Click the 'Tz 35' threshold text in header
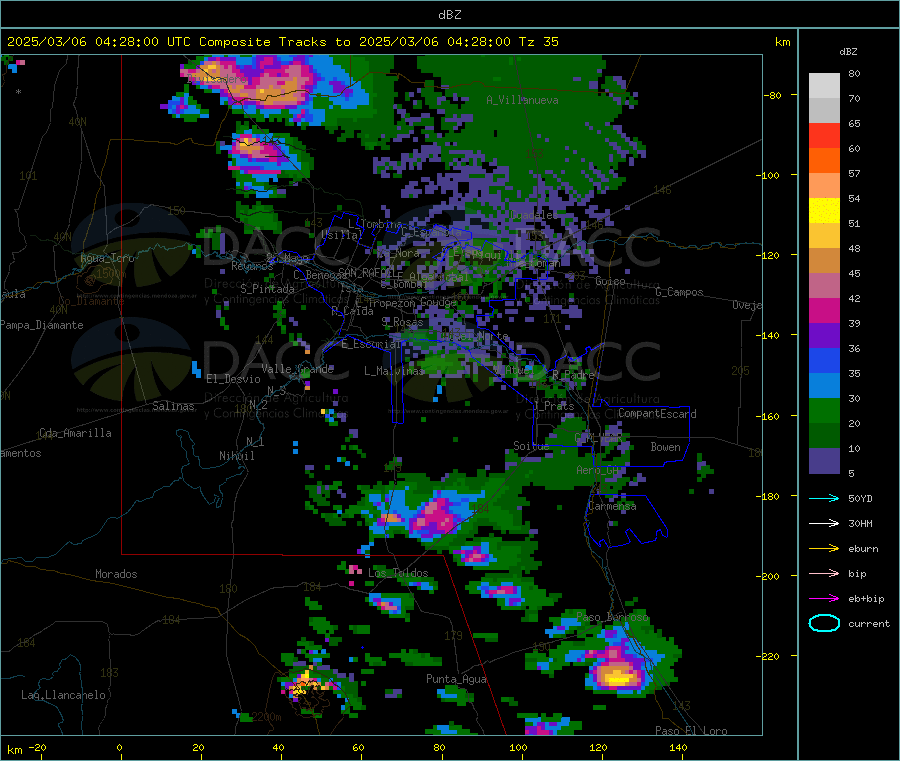Image resolution: width=900 pixels, height=761 pixels. point(538,42)
